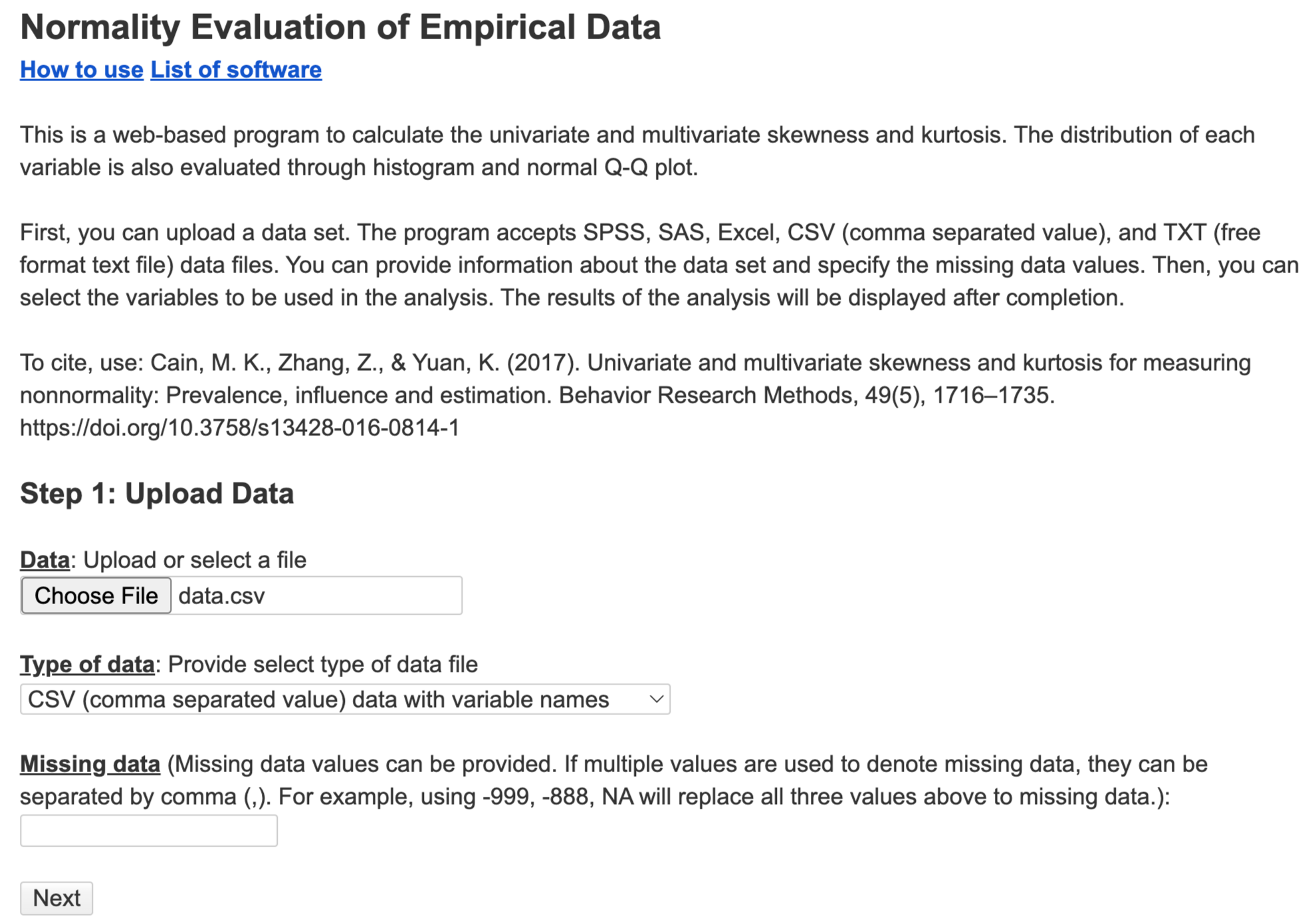Image resolution: width=1316 pixels, height=923 pixels.
Task: Click the Step 1: Upload Data heading
Action: coord(157,494)
